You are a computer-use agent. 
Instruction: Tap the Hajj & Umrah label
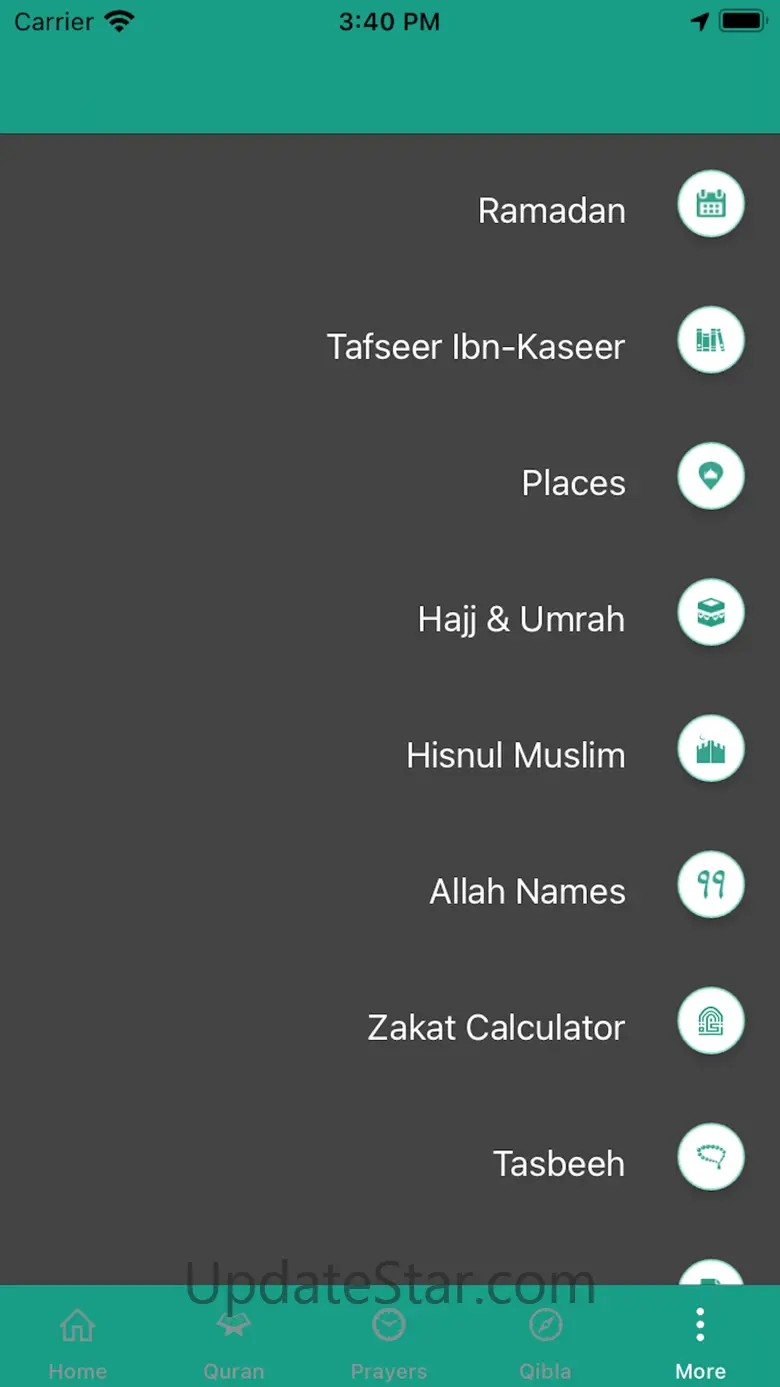[x=521, y=620]
